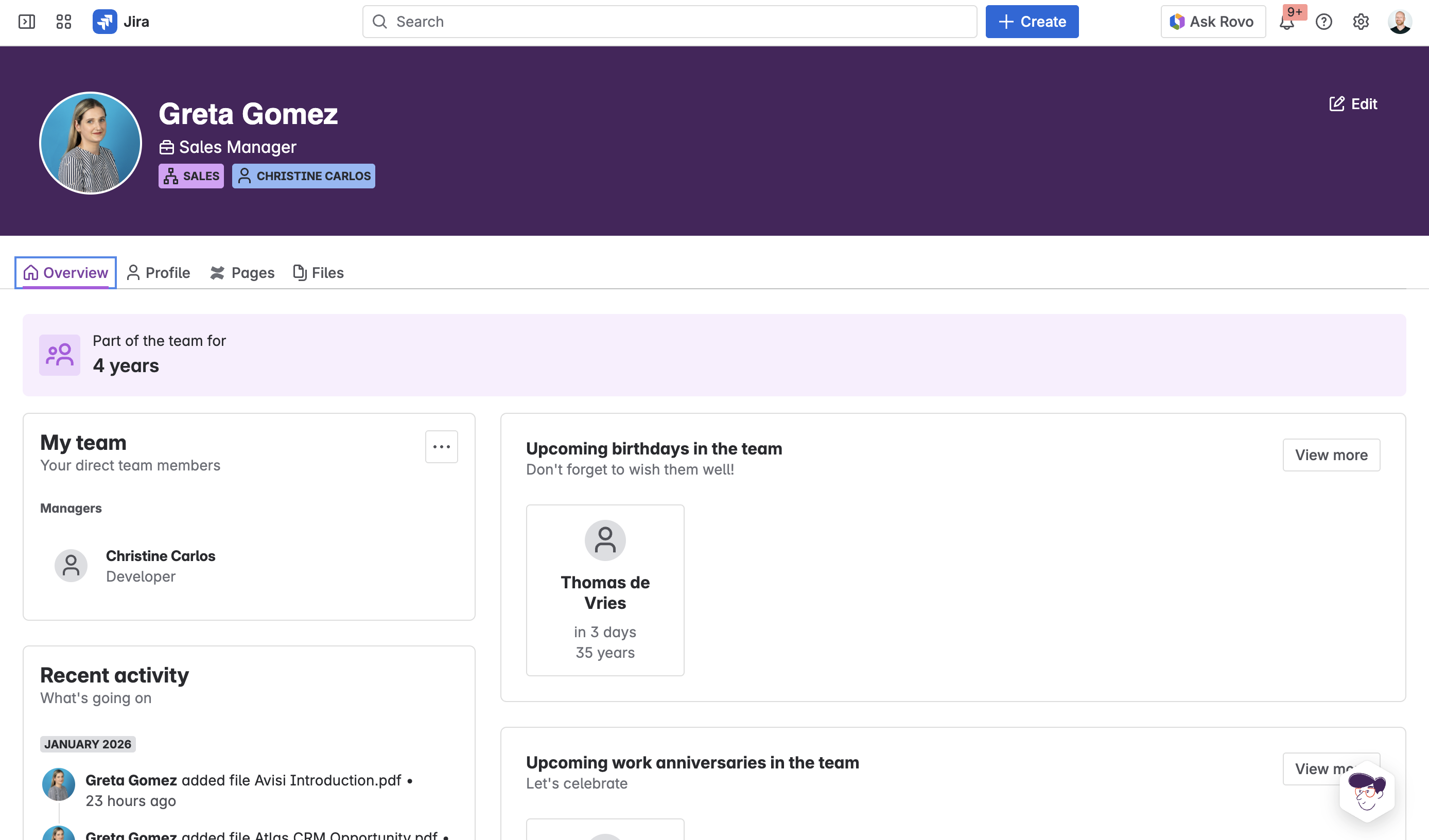This screenshot has width=1429, height=840.
Task: Switch to the Pages tab
Action: 242,273
